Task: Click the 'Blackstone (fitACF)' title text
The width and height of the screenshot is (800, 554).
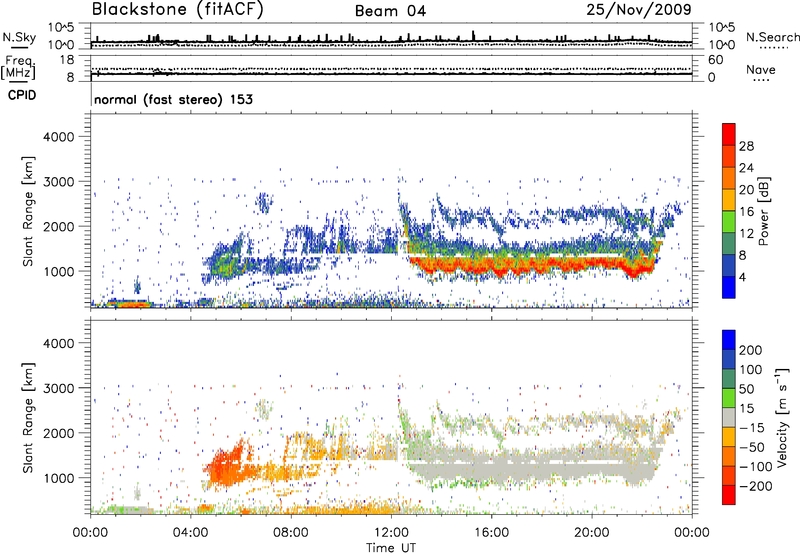Action: click(178, 9)
